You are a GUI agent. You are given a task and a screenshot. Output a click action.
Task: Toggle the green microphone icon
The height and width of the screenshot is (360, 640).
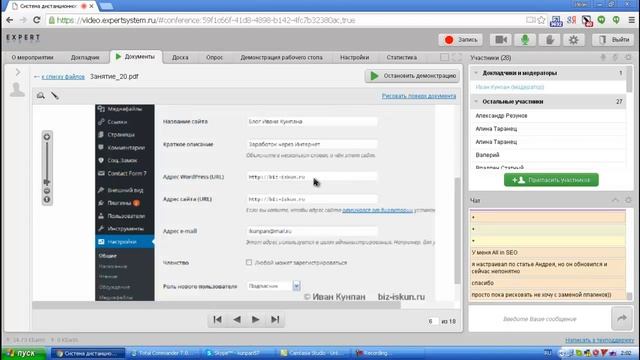[x=525, y=40]
